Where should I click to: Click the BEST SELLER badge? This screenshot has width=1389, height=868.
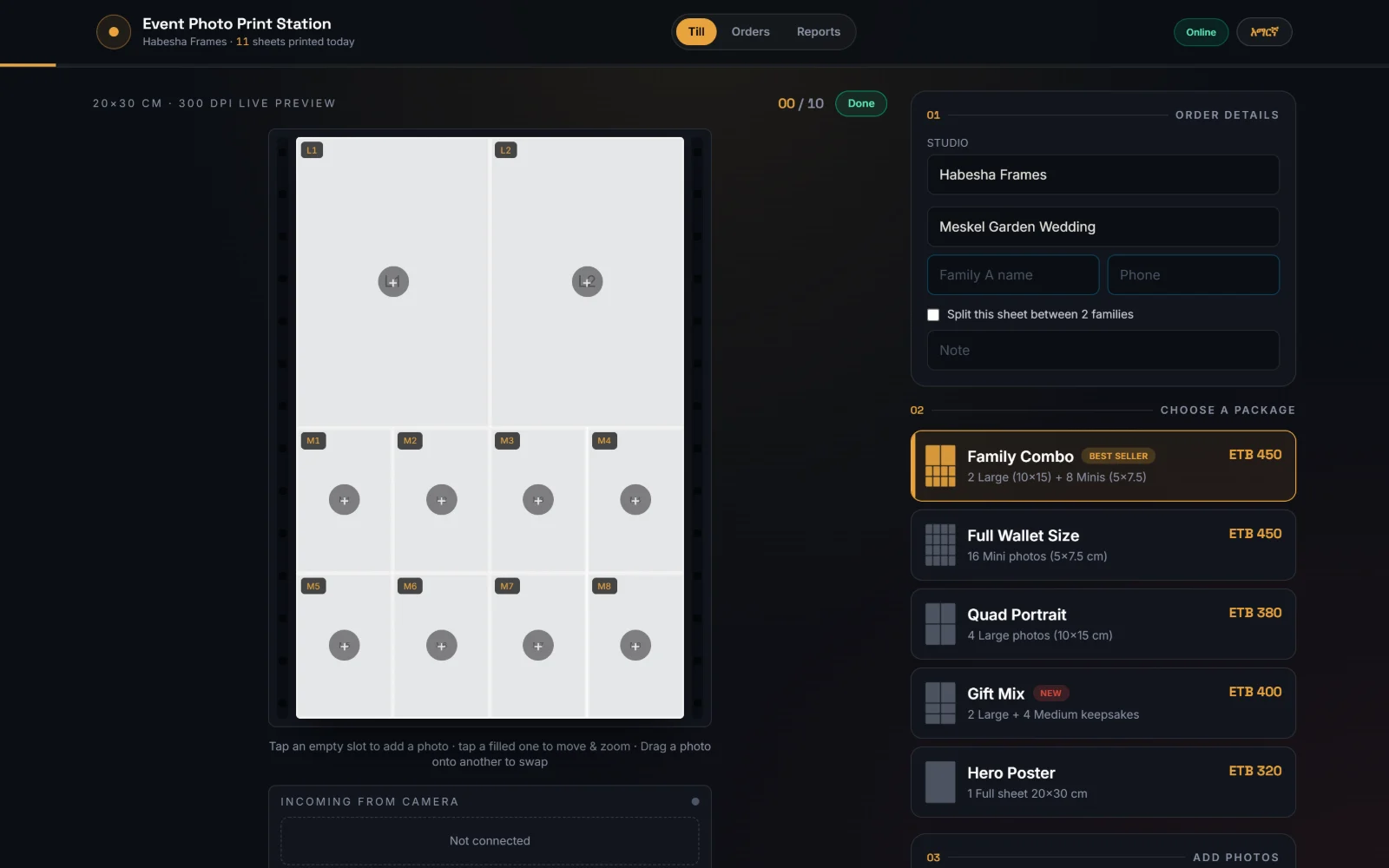[x=1118, y=457]
